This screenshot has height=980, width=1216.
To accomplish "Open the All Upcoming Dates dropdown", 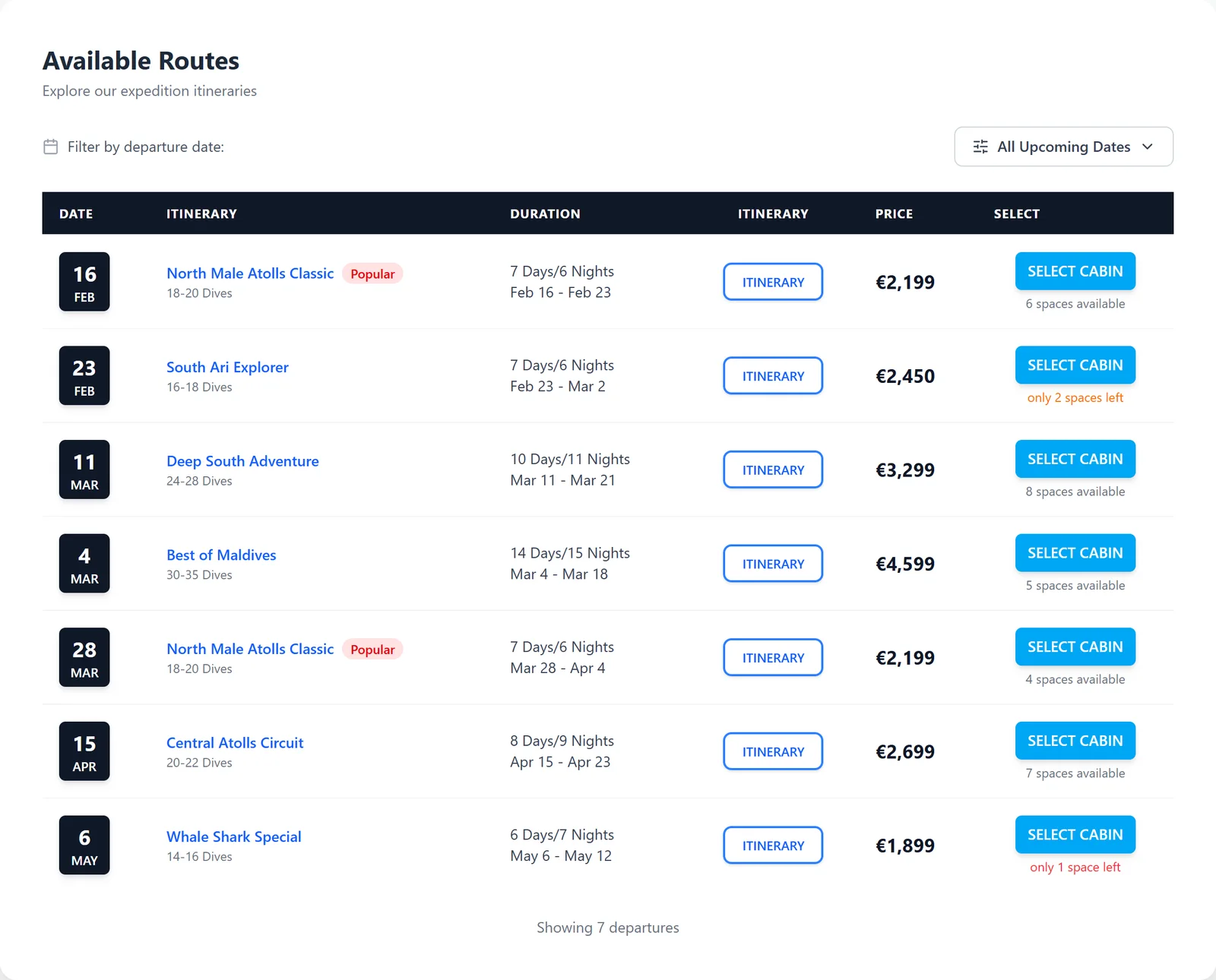I will 1063,147.
